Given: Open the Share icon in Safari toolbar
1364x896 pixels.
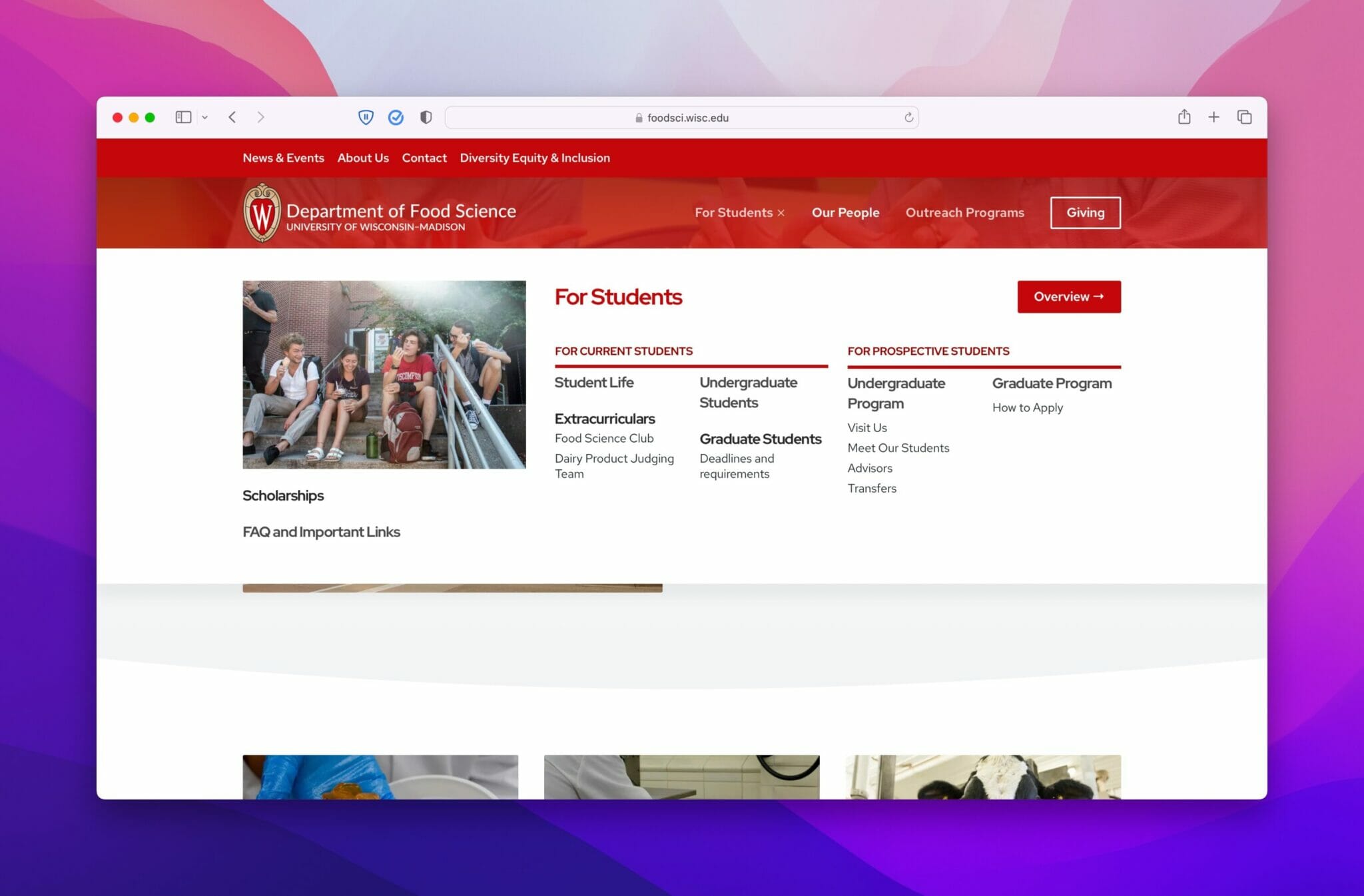Looking at the screenshot, I should [1184, 117].
